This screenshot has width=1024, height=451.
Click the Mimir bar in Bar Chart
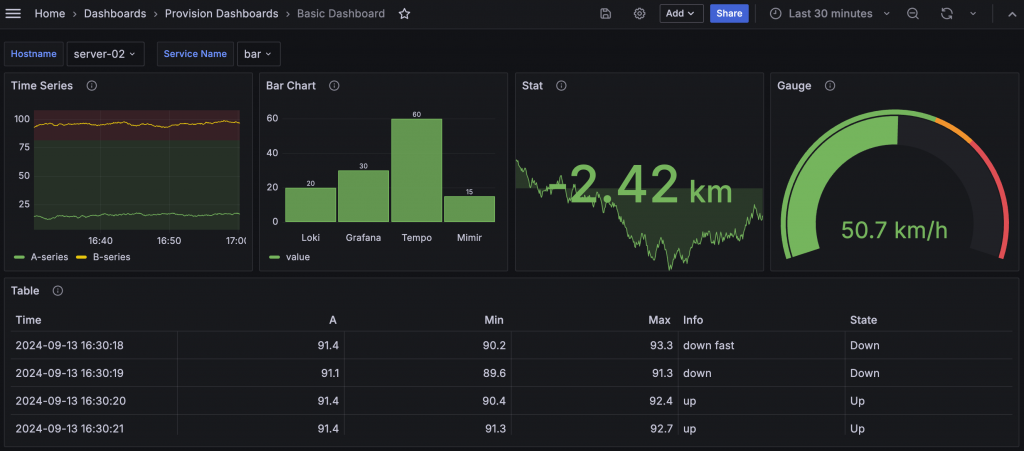pos(470,209)
